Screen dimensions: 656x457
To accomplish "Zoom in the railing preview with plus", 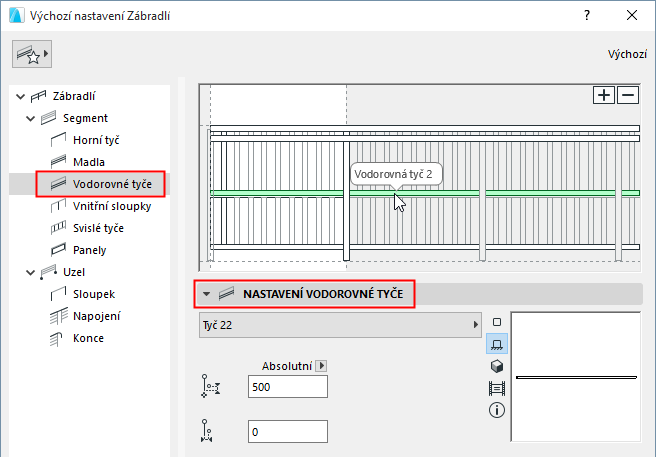I will 604,95.
